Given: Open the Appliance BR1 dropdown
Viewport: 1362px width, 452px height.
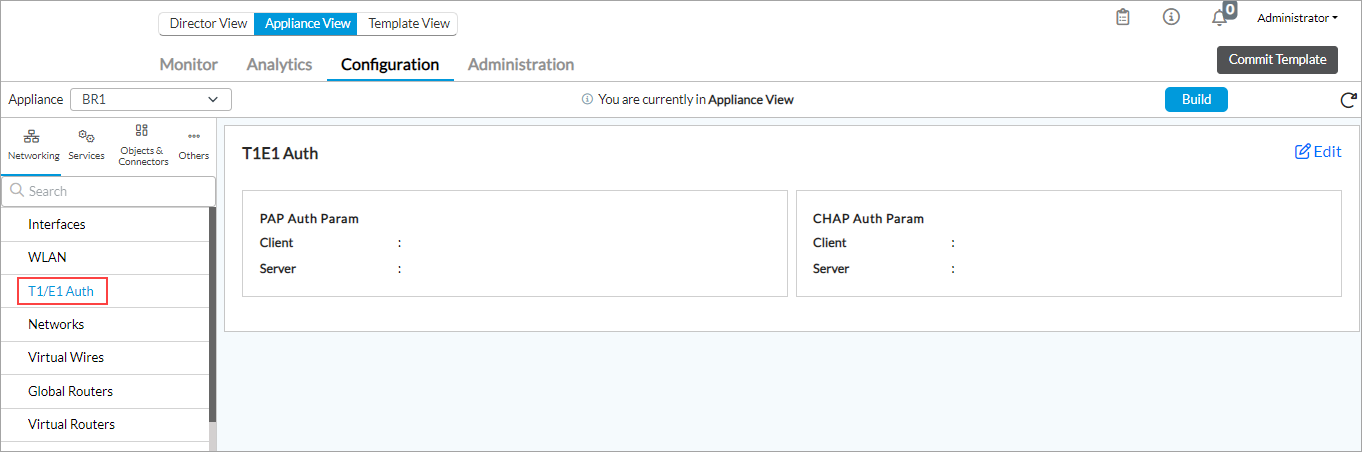Looking at the screenshot, I should (x=150, y=99).
